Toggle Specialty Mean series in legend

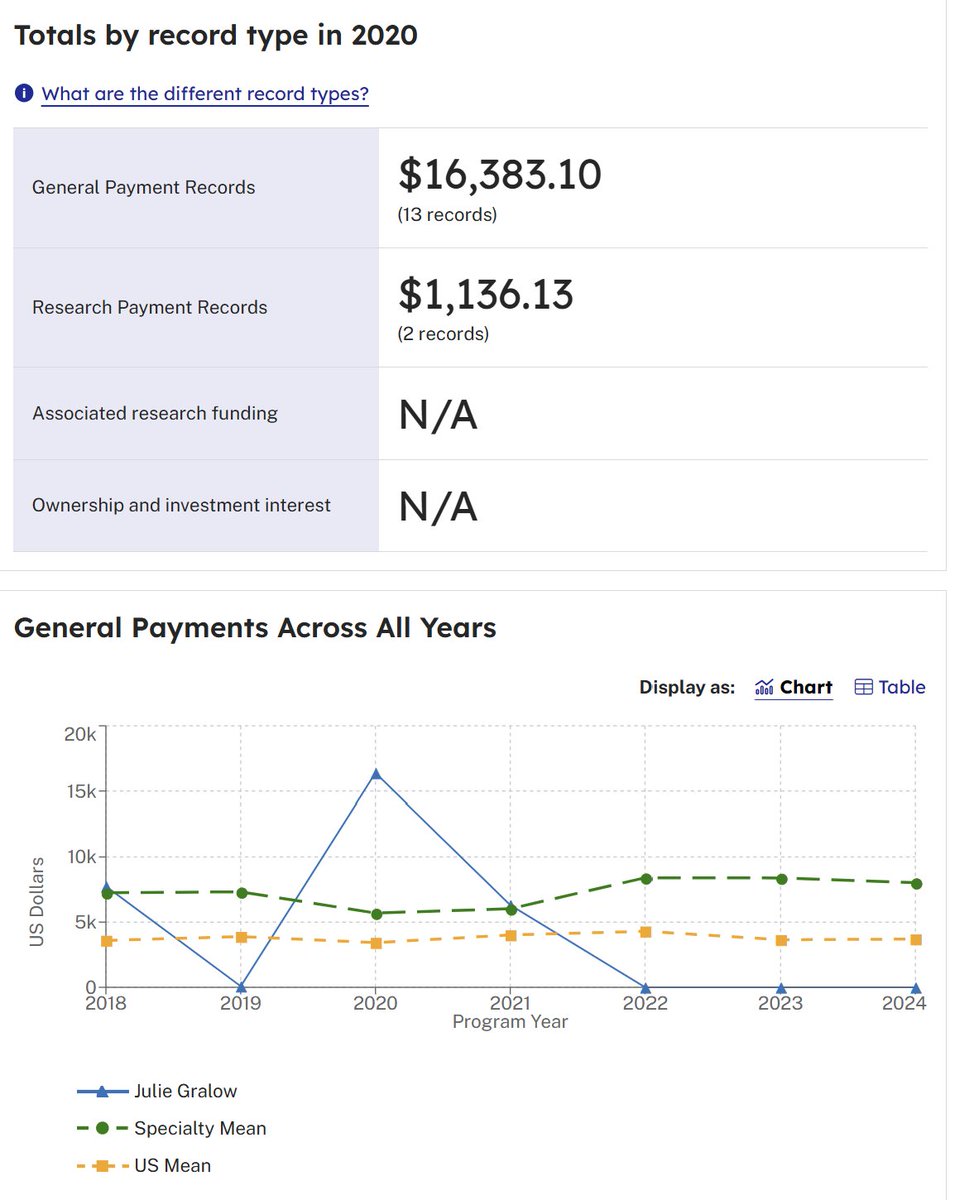171,1128
